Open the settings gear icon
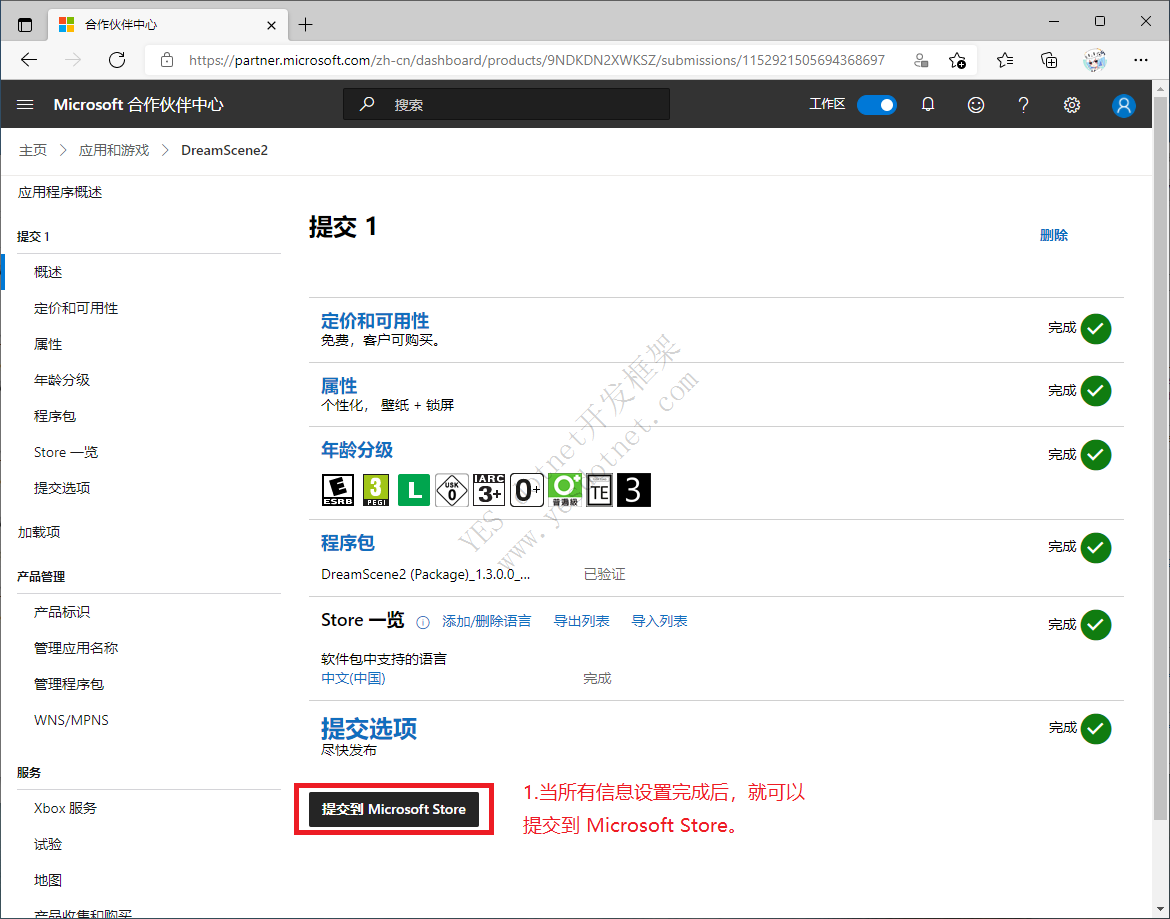Viewport: 1170px width, 919px height. click(1072, 105)
